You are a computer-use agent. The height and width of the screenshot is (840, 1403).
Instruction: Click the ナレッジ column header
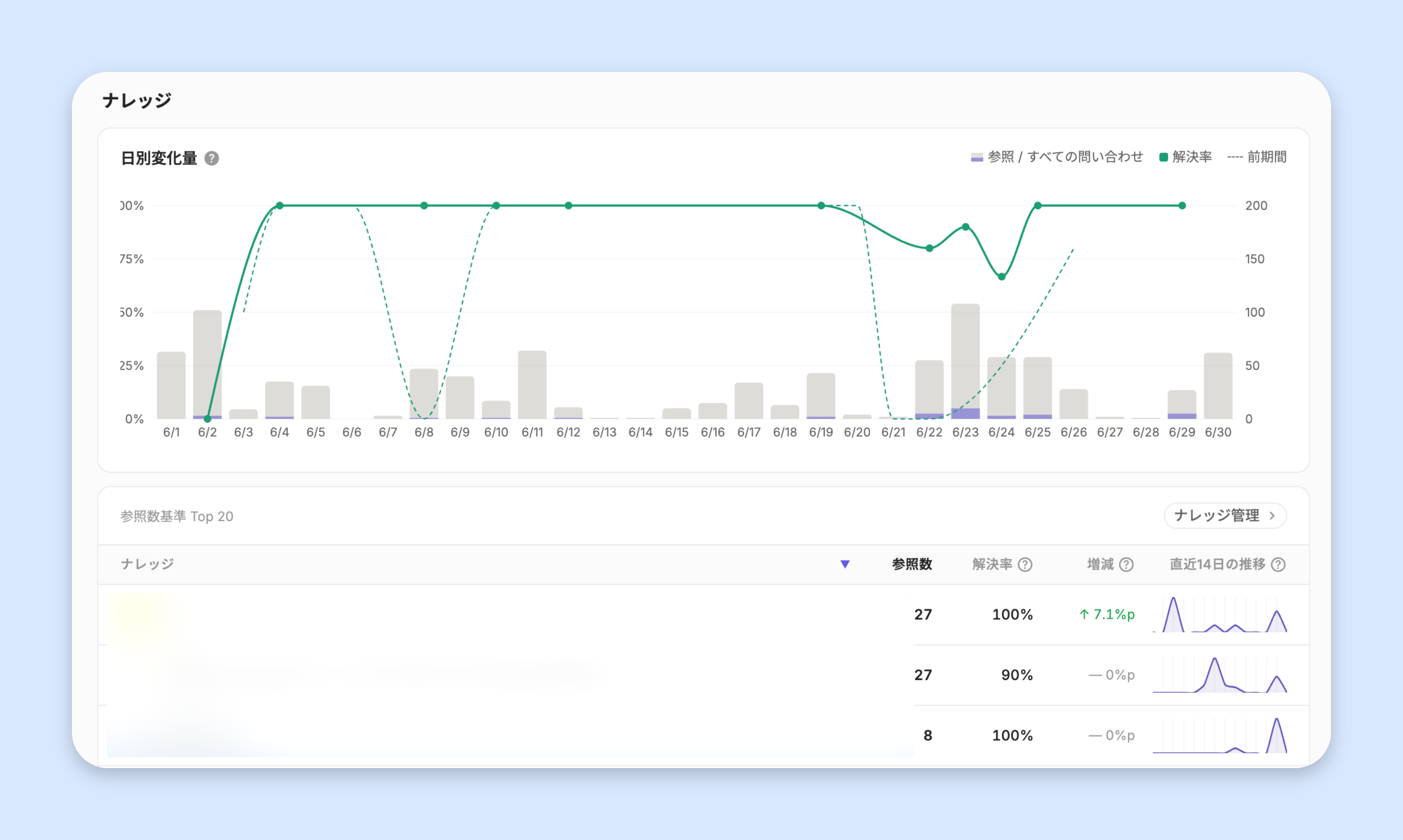(x=147, y=564)
